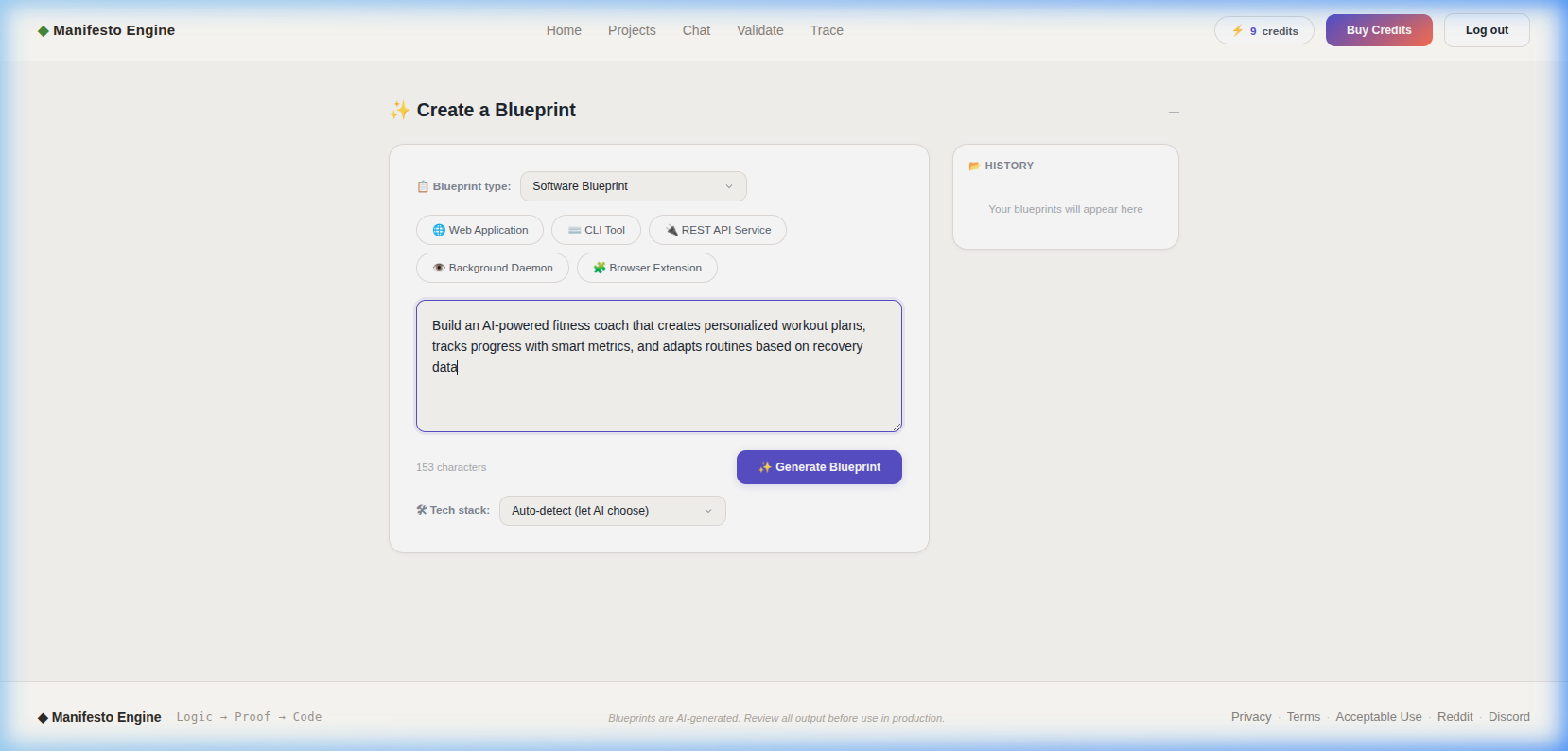Click the Manifesto Engine diamond logo in header
This screenshot has height=751, width=1568.
pos(44,31)
